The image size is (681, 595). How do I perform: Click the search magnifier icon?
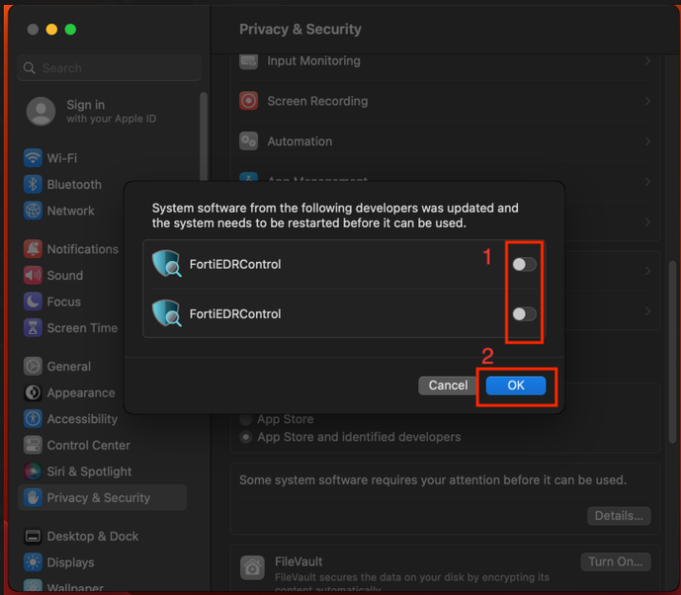[29, 68]
